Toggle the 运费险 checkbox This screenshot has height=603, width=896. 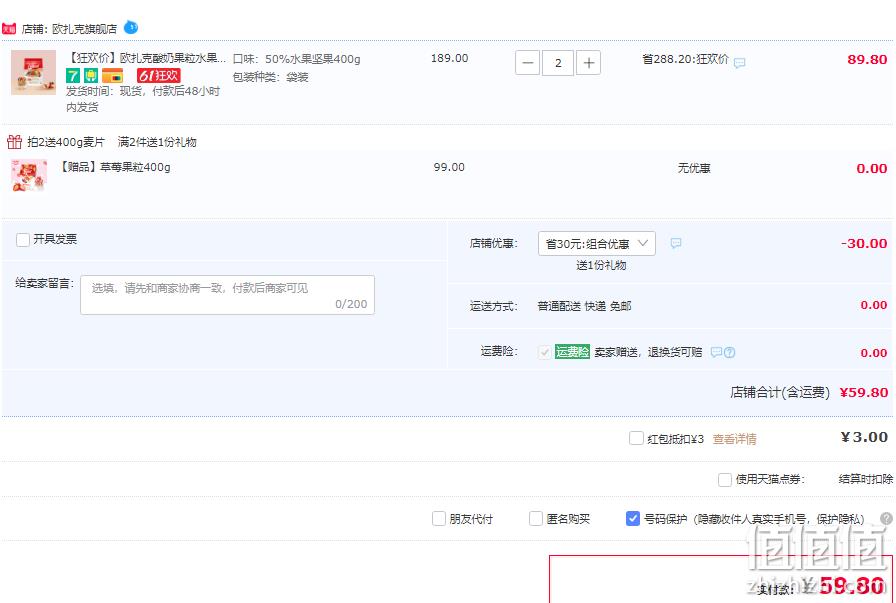545,352
